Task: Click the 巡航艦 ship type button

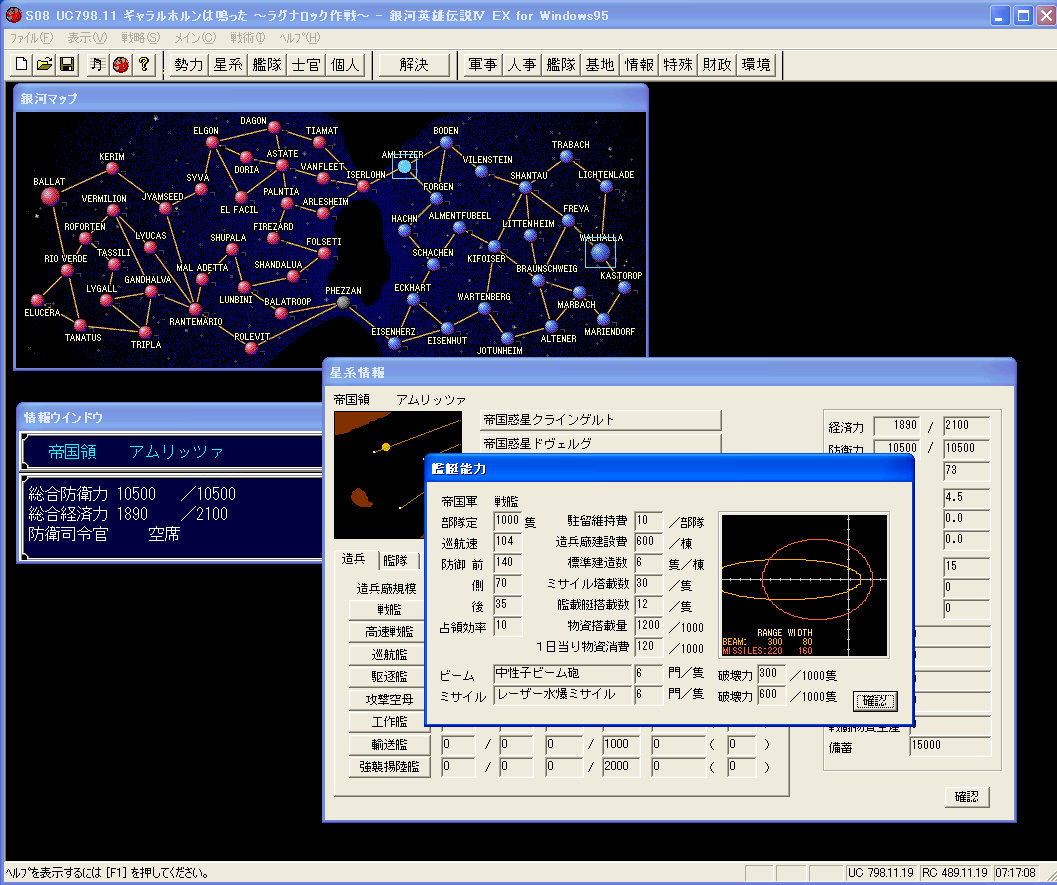Action: point(389,654)
